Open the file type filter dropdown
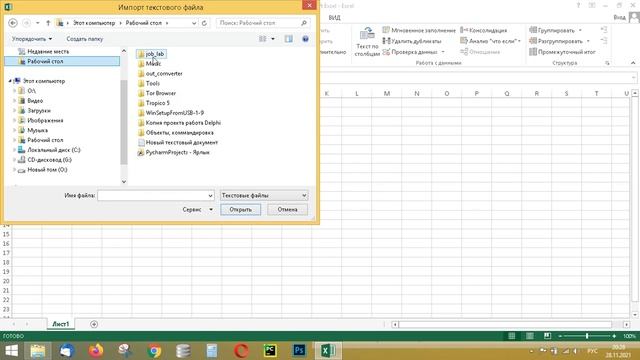The width and height of the screenshot is (640, 360). click(304, 196)
